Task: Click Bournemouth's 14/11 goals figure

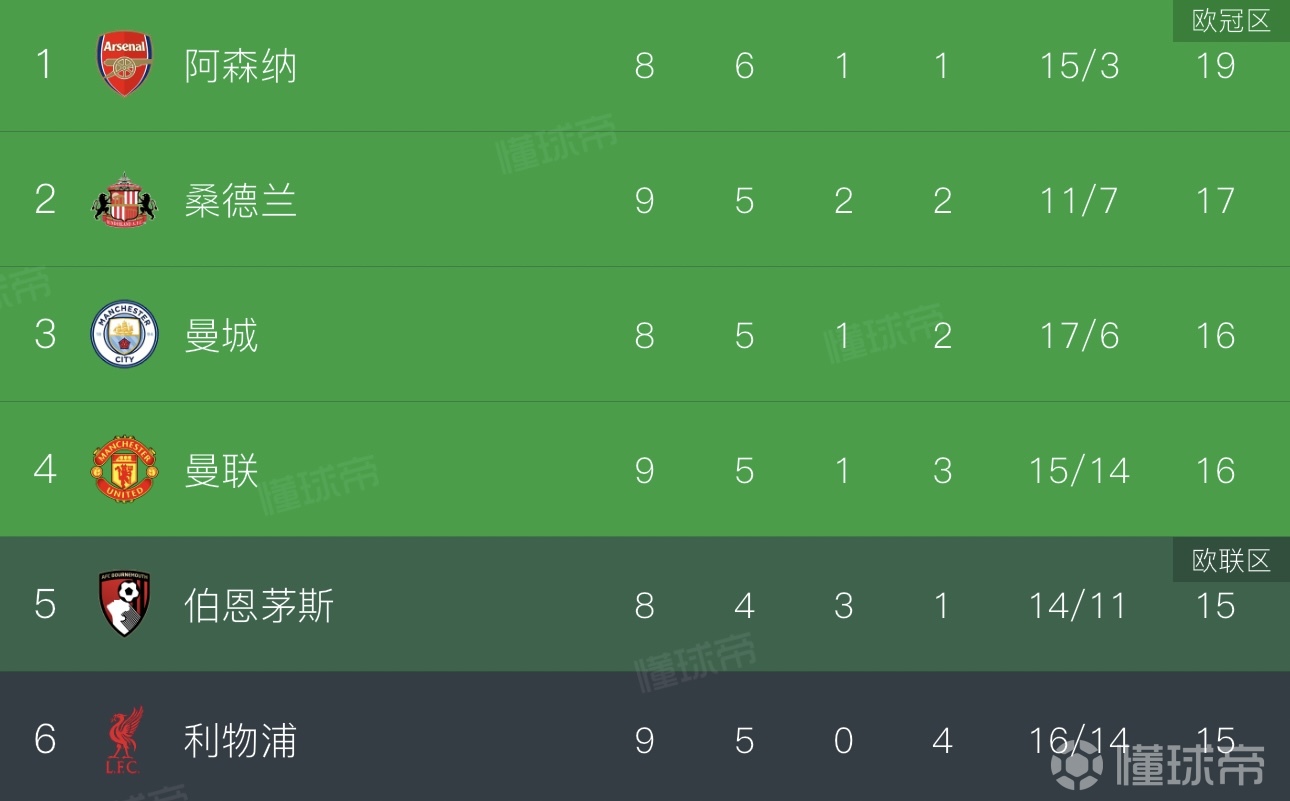Action: click(1079, 606)
